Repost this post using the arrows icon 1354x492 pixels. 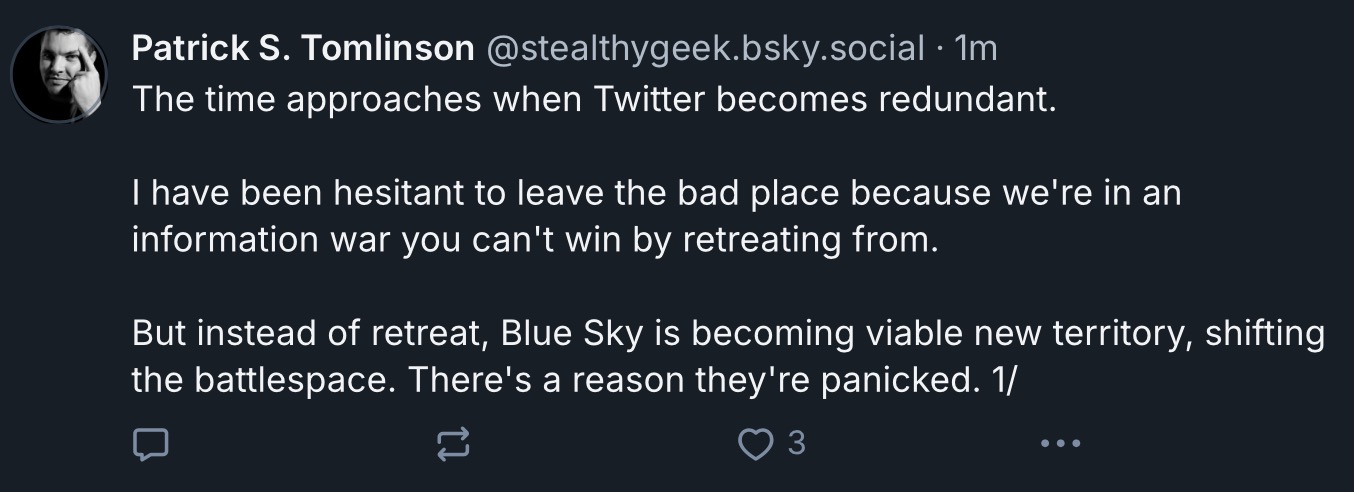click(454, 443)
